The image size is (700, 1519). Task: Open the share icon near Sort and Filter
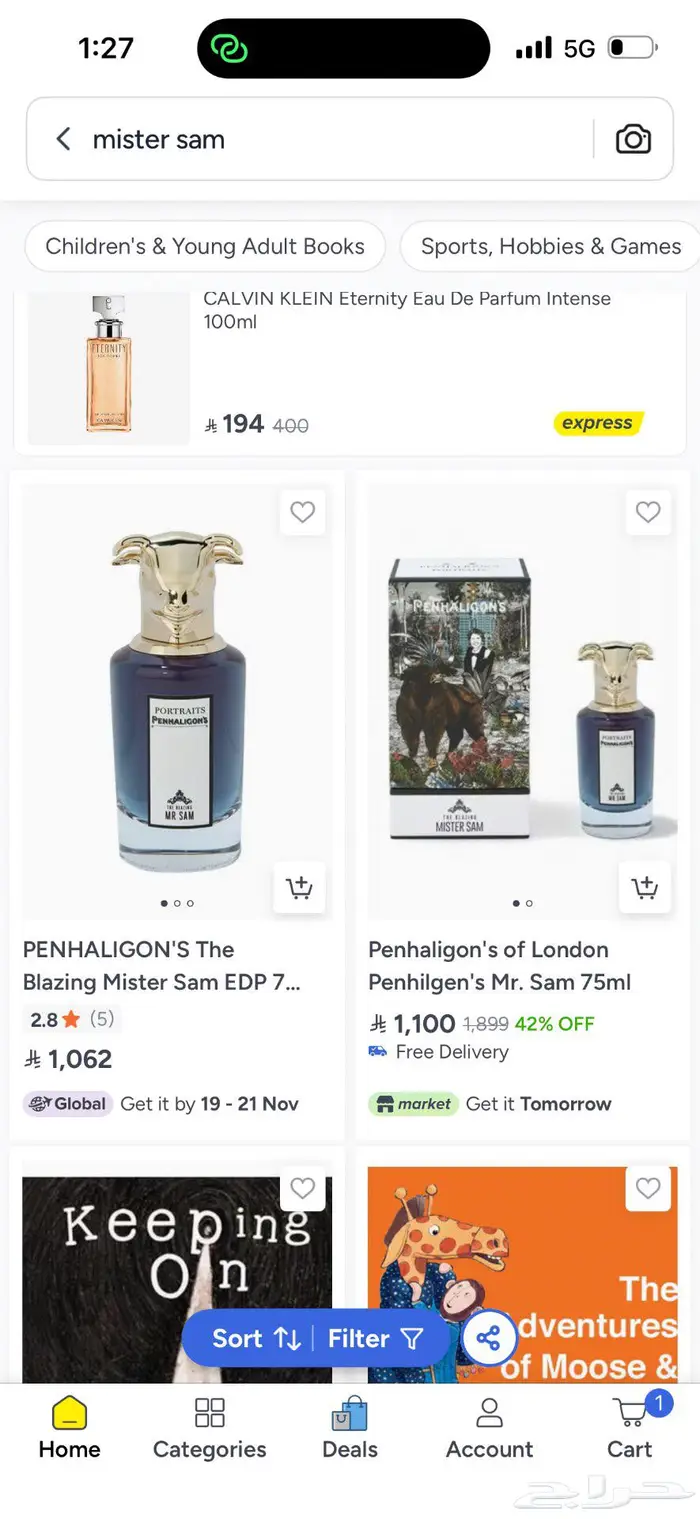[x=489, y=1337]
